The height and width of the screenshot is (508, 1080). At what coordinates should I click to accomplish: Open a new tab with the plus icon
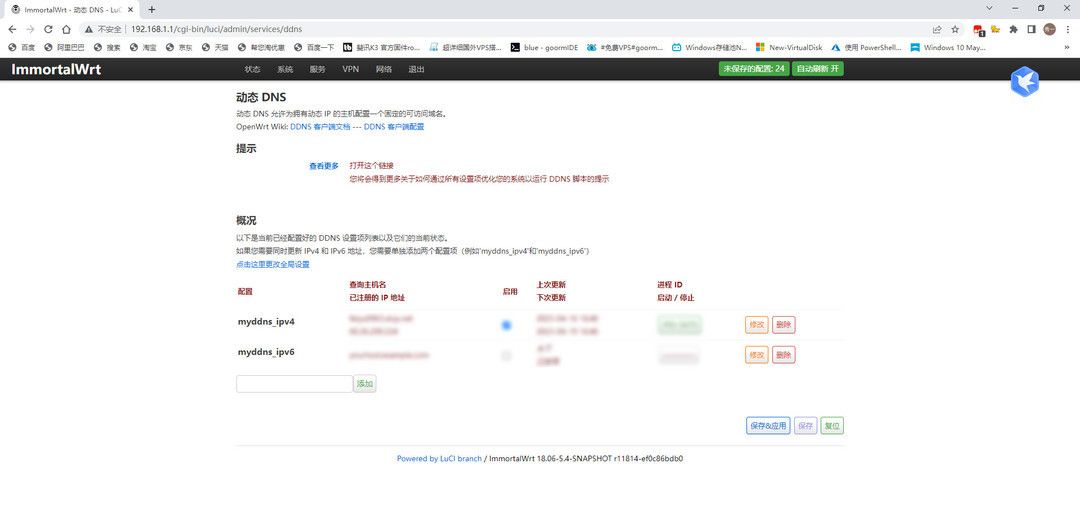coord(152,10)
